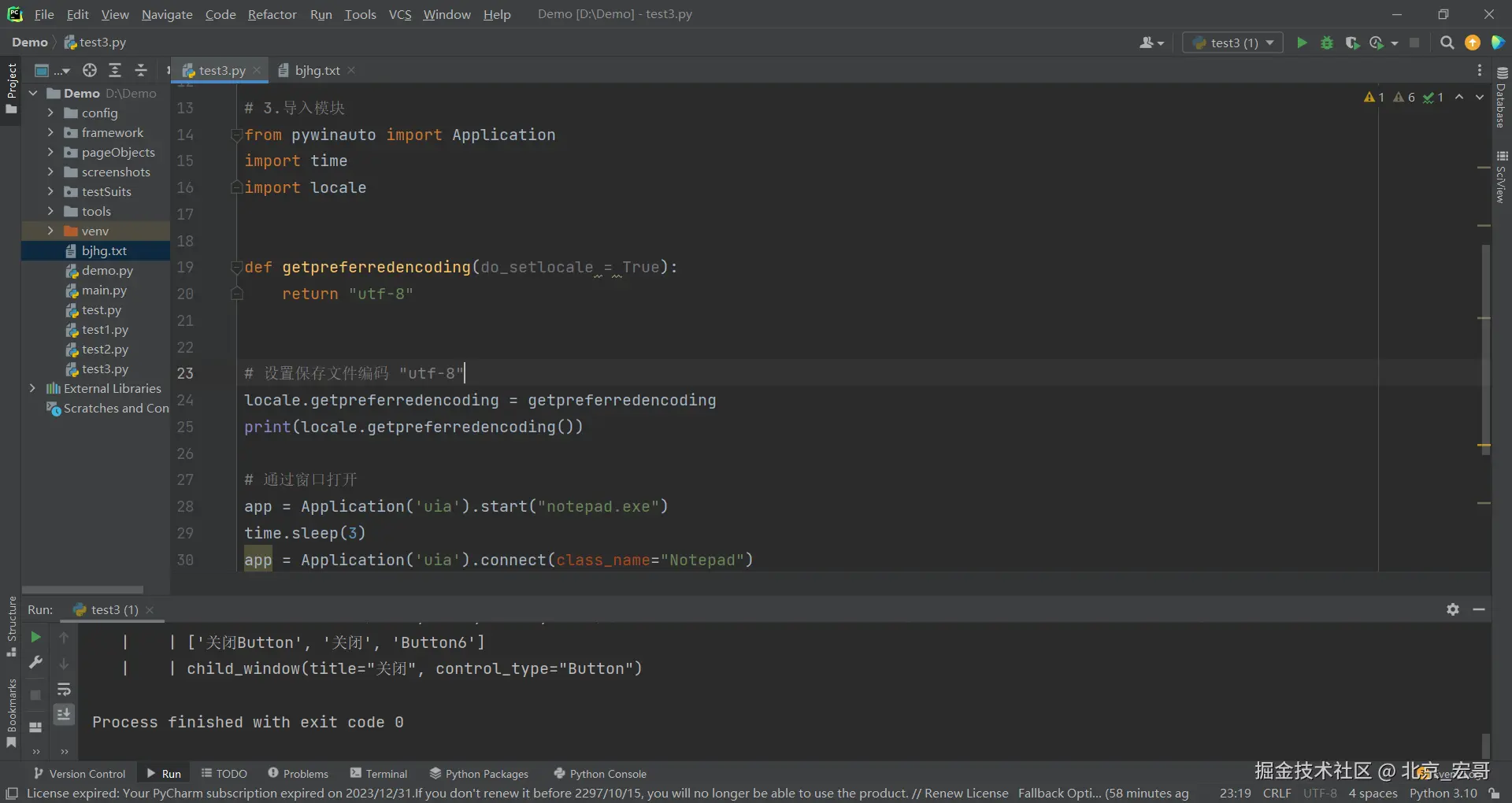Image resolution: width=1512 pixels, height=803 pixels.
Task: Click Select Opened File target icon
Action: (90, 71)
